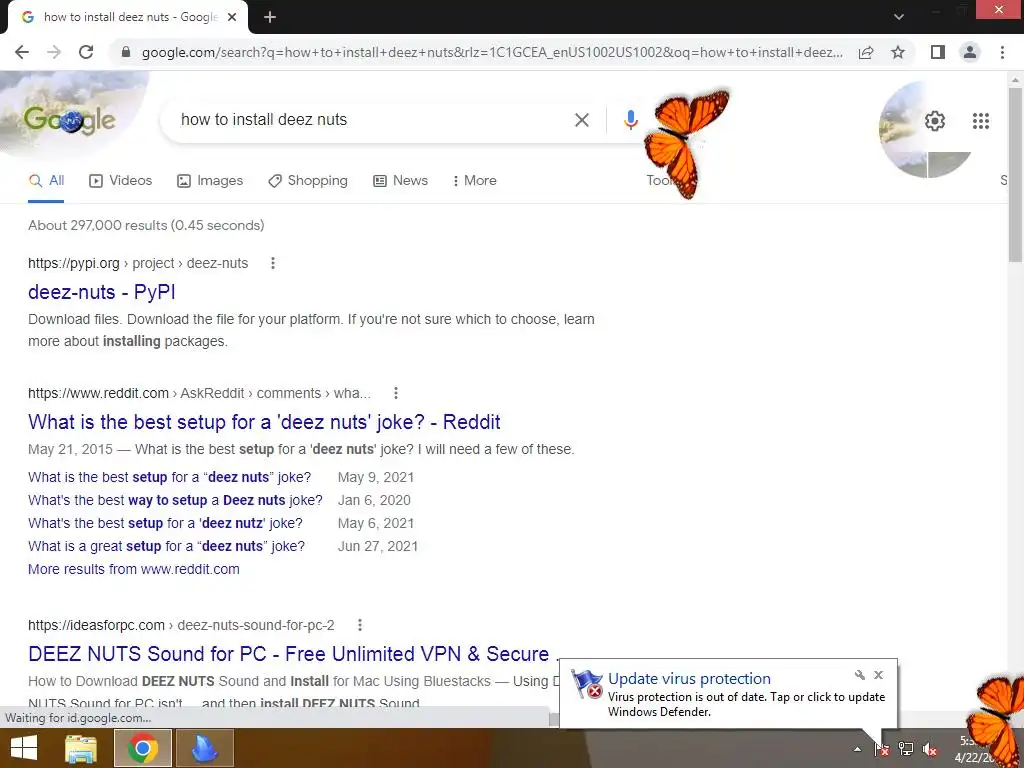View site info via the padlock icon

click(x=126, y=52)
